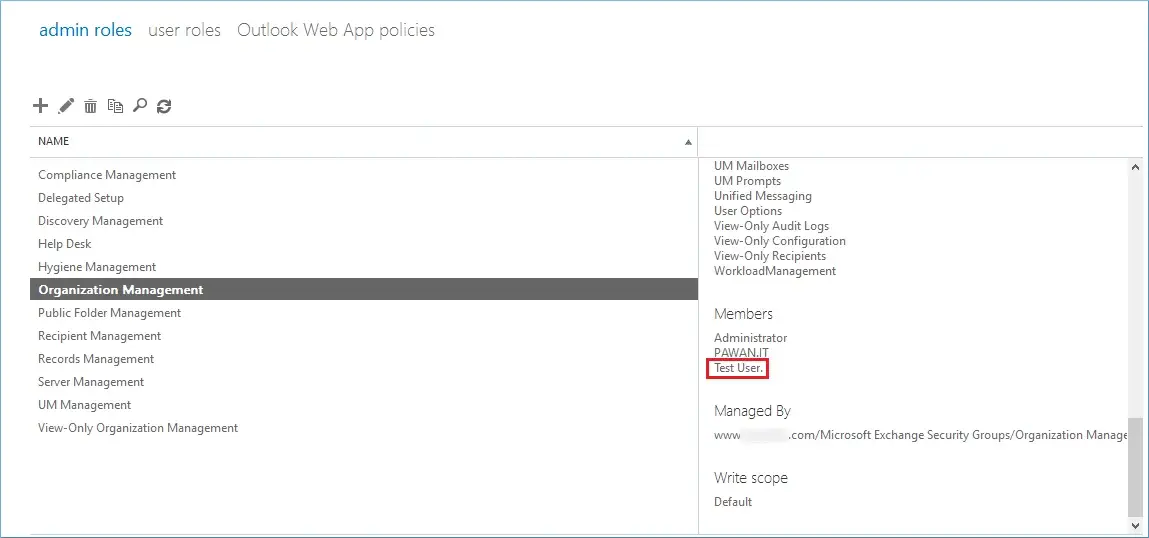Image resolution: width=1149 pixels, height=538 pixels.
Task: Delete the selected role group
Action: tap(90, 106)
